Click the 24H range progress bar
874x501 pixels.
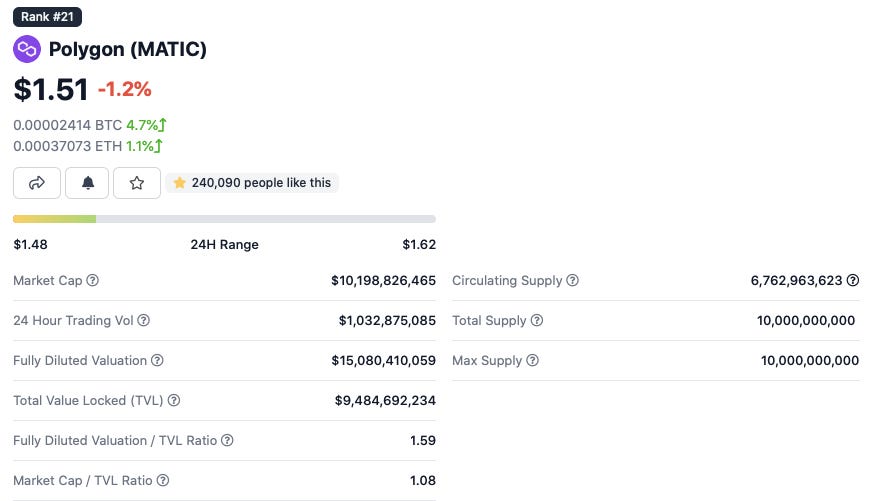[224, 218]
